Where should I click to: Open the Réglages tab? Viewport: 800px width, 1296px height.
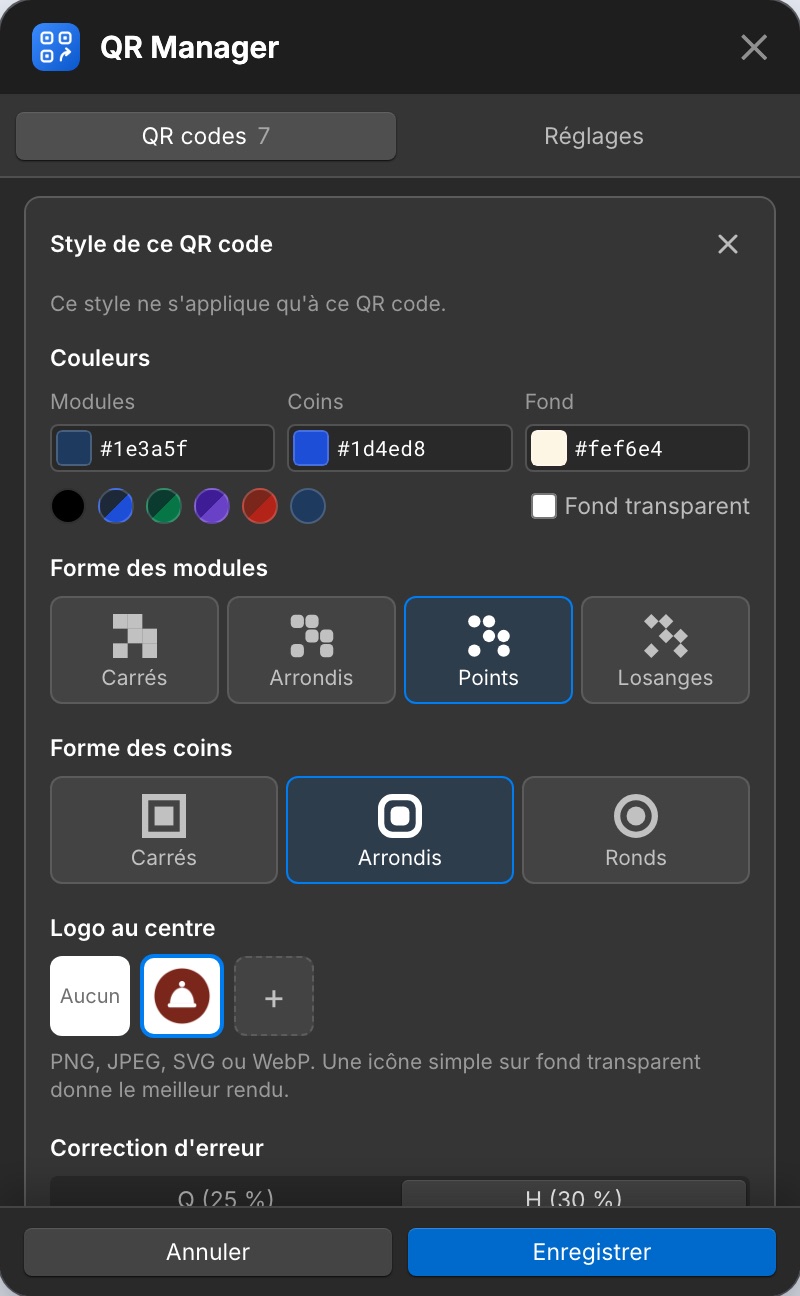tap(594, 136)
